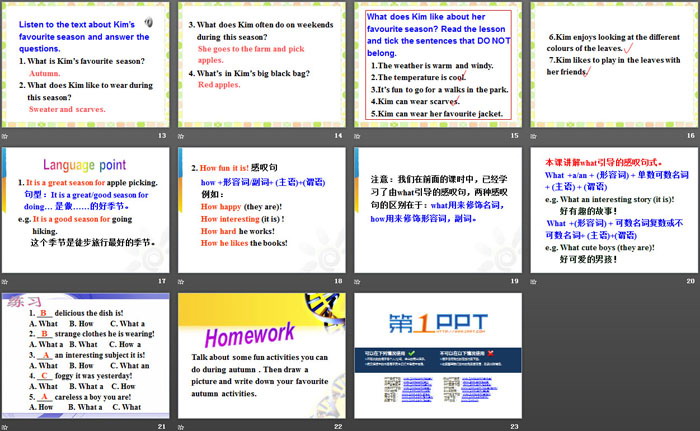Viewport: 700px width, 431px height.
Task: Select slide 16 thumbnail about colours of leaves
Action: tap(614, 65)
